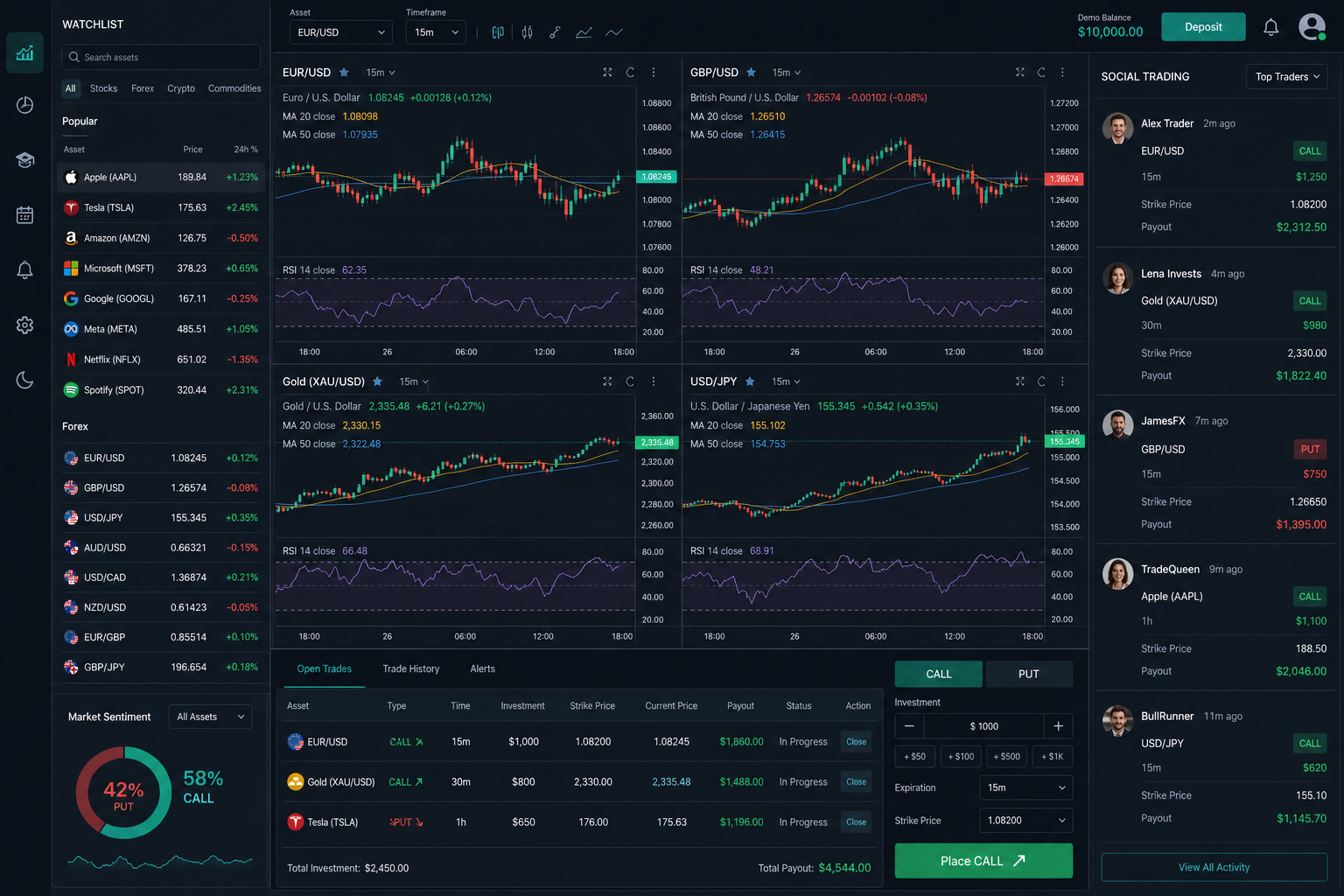The width and height of the screenshot is (1344, 896).
Task: Close the EUR/USD open trade
Action: [856, 742]
